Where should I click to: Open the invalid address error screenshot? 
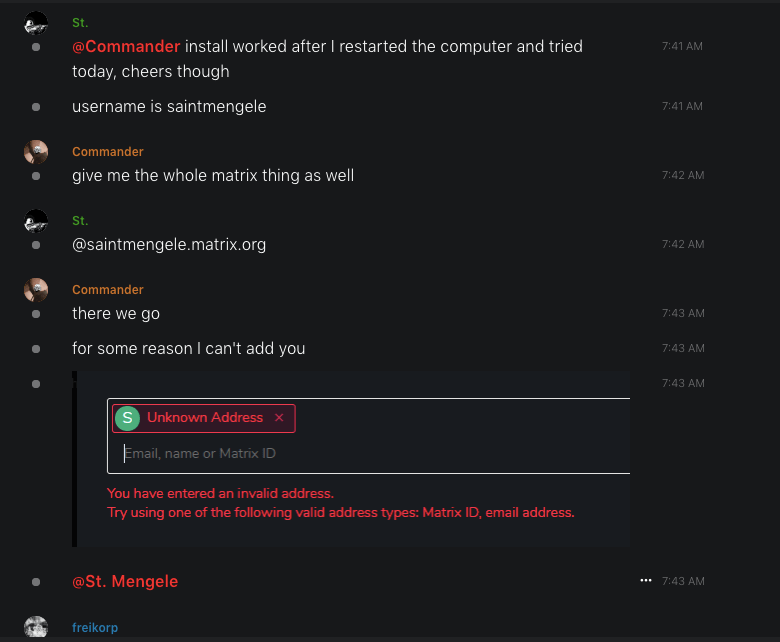[352, 459]
